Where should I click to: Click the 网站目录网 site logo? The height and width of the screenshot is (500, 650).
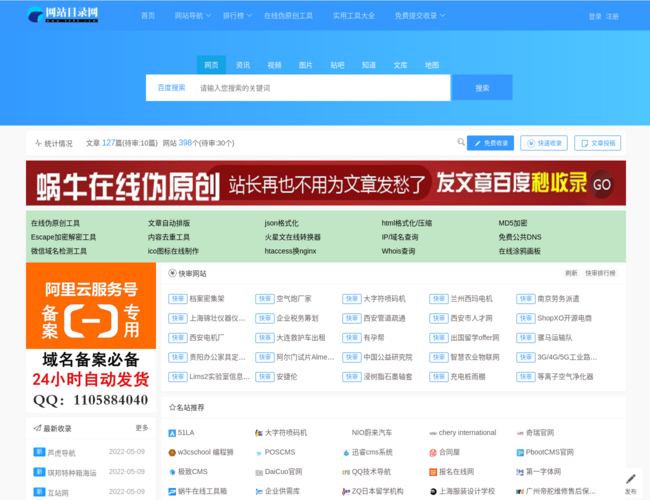[x=63, y=15]
